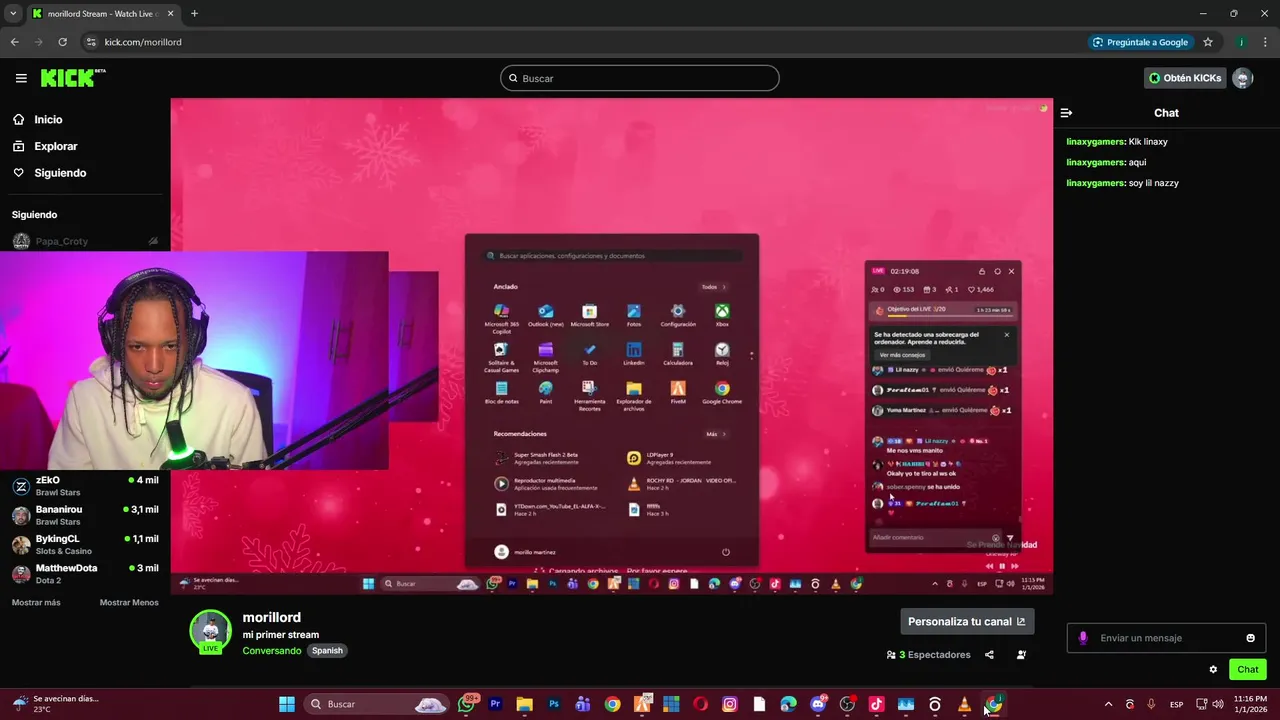Open a new browser tab

[194, 13]
